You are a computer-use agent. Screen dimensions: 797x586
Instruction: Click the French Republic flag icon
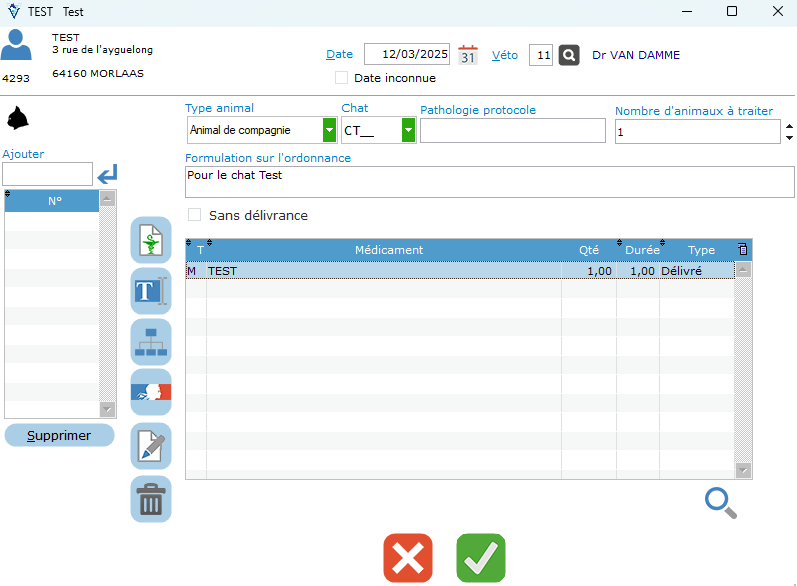click(151, 392)
